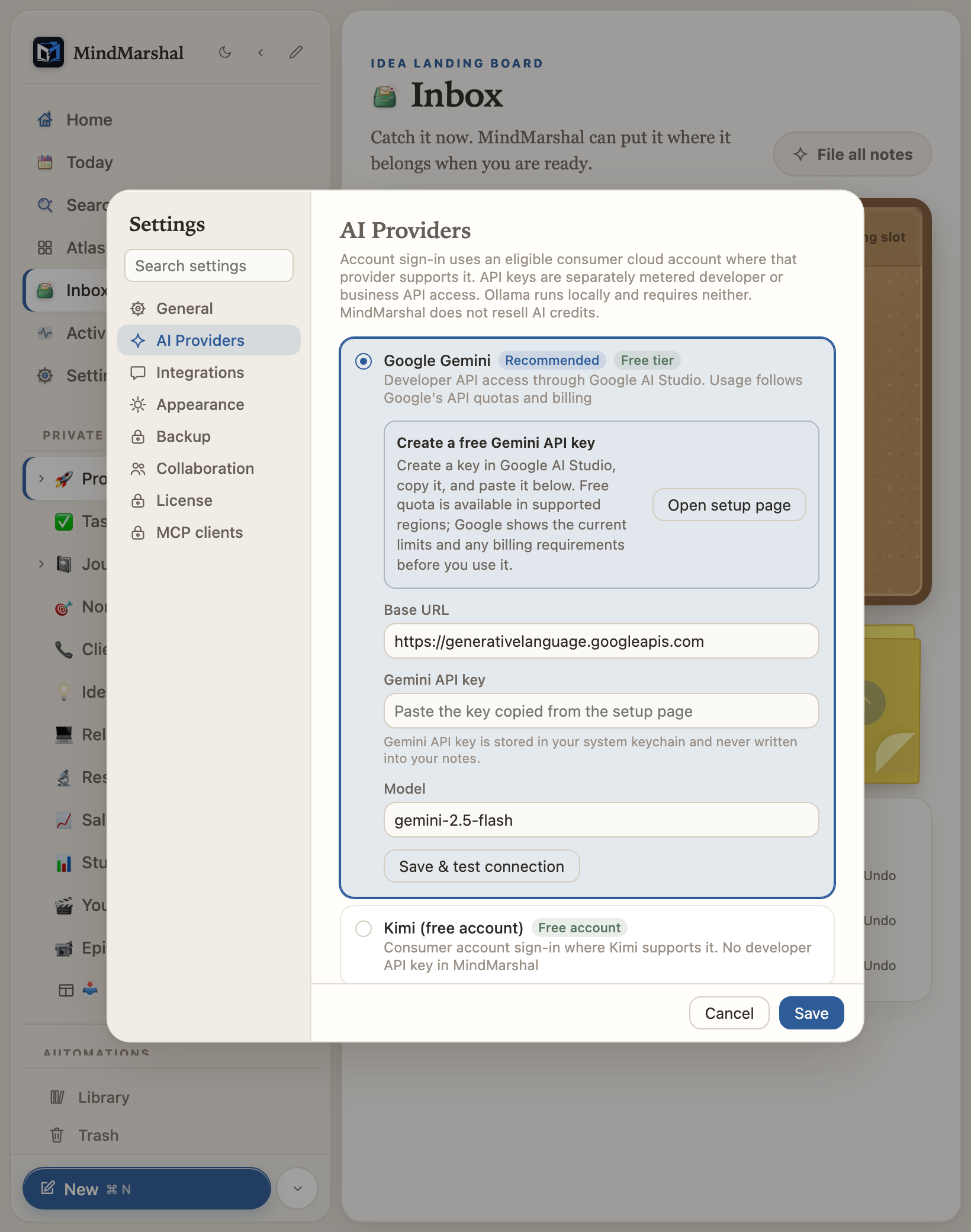Click the rocket icon project item
The width and height of the screenshot is (971, 1232).
64,479
